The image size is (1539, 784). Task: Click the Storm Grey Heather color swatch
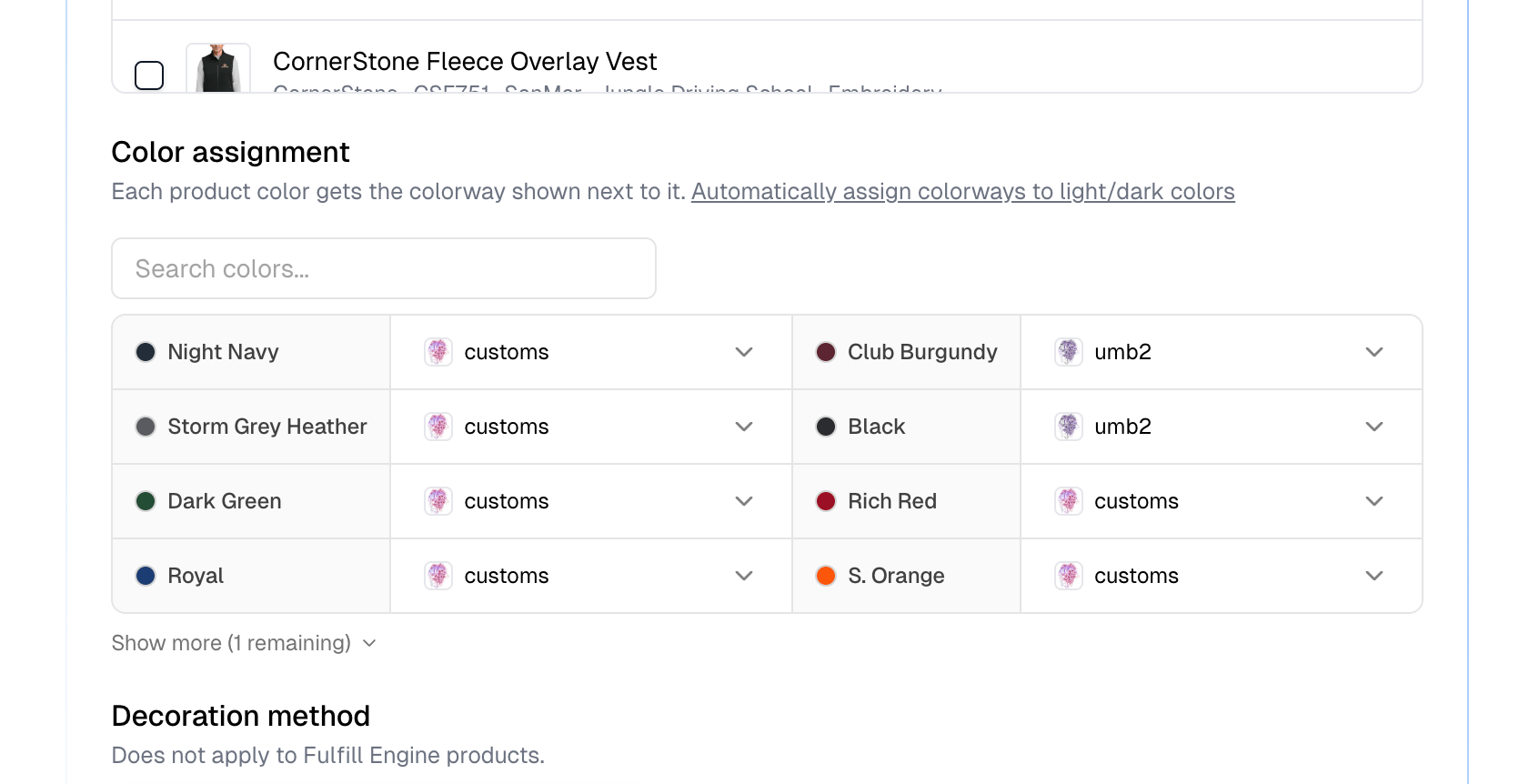point(146,427)
